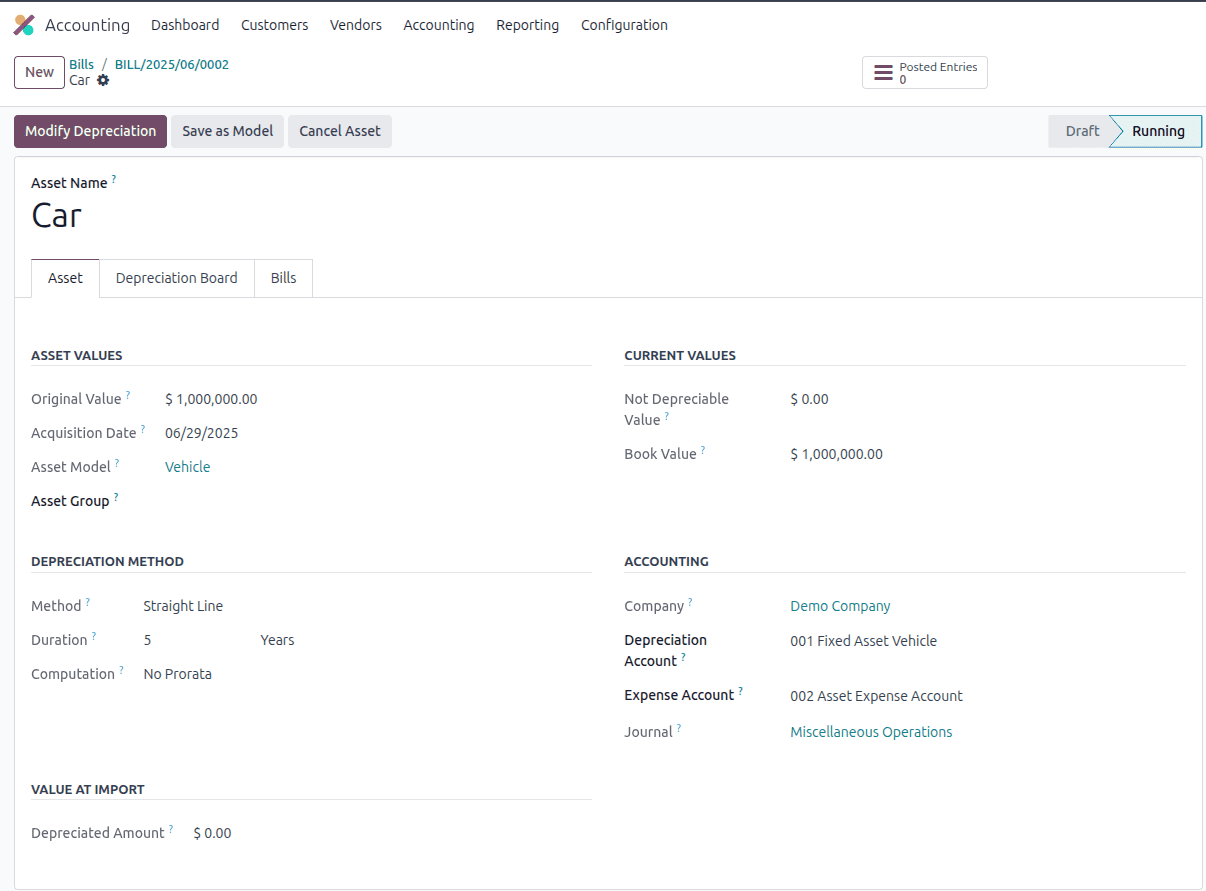Screen dimensions: 1206x891
Task: Open the Miscellaneous Operations journal link
Action: (x=870, y=731)
